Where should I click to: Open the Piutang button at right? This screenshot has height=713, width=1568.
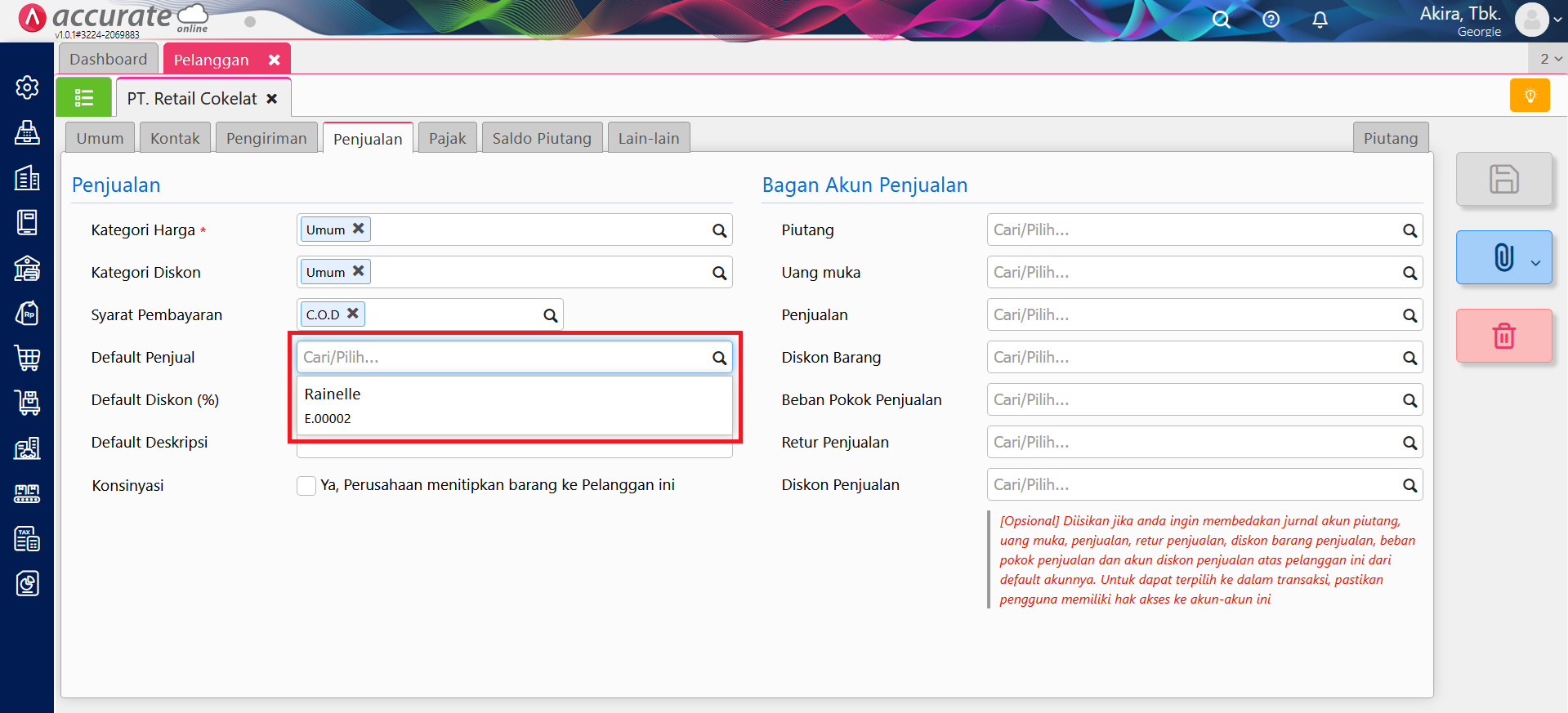pyautogui.click(x=1390, y=138)
